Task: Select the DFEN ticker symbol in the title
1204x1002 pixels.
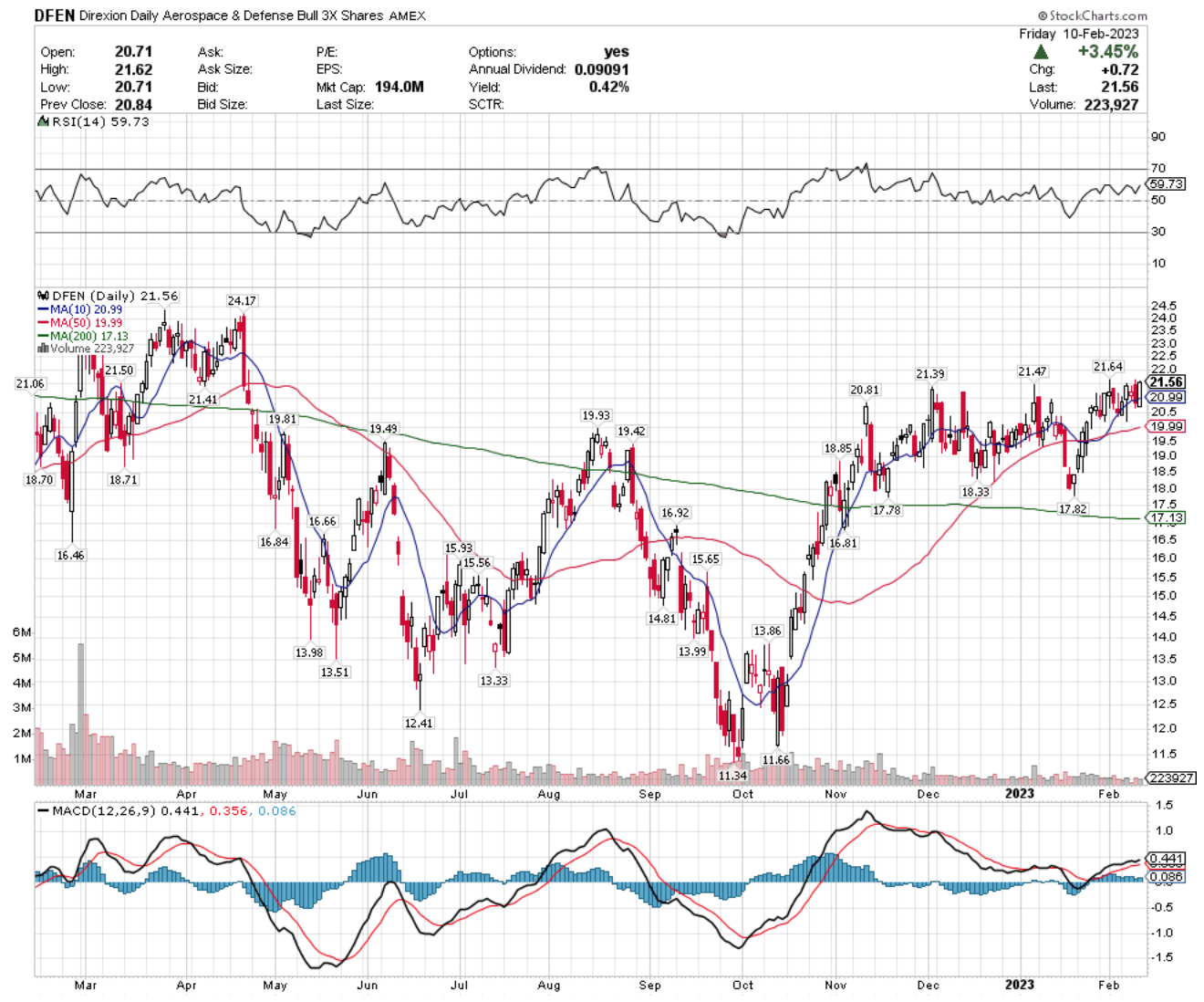Action: [55, 16]
